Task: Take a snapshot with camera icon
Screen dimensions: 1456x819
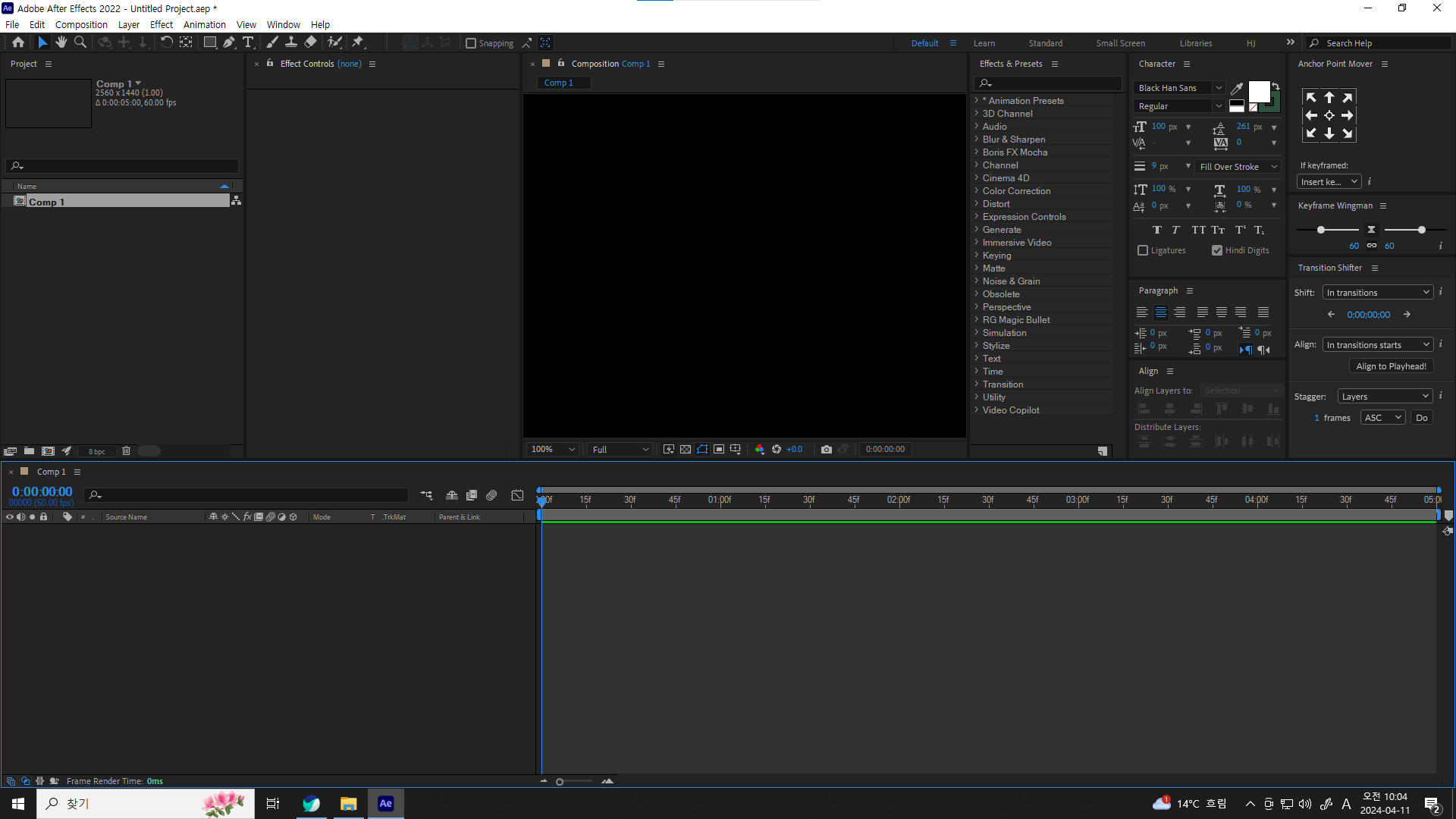Action: click(827, 450)
